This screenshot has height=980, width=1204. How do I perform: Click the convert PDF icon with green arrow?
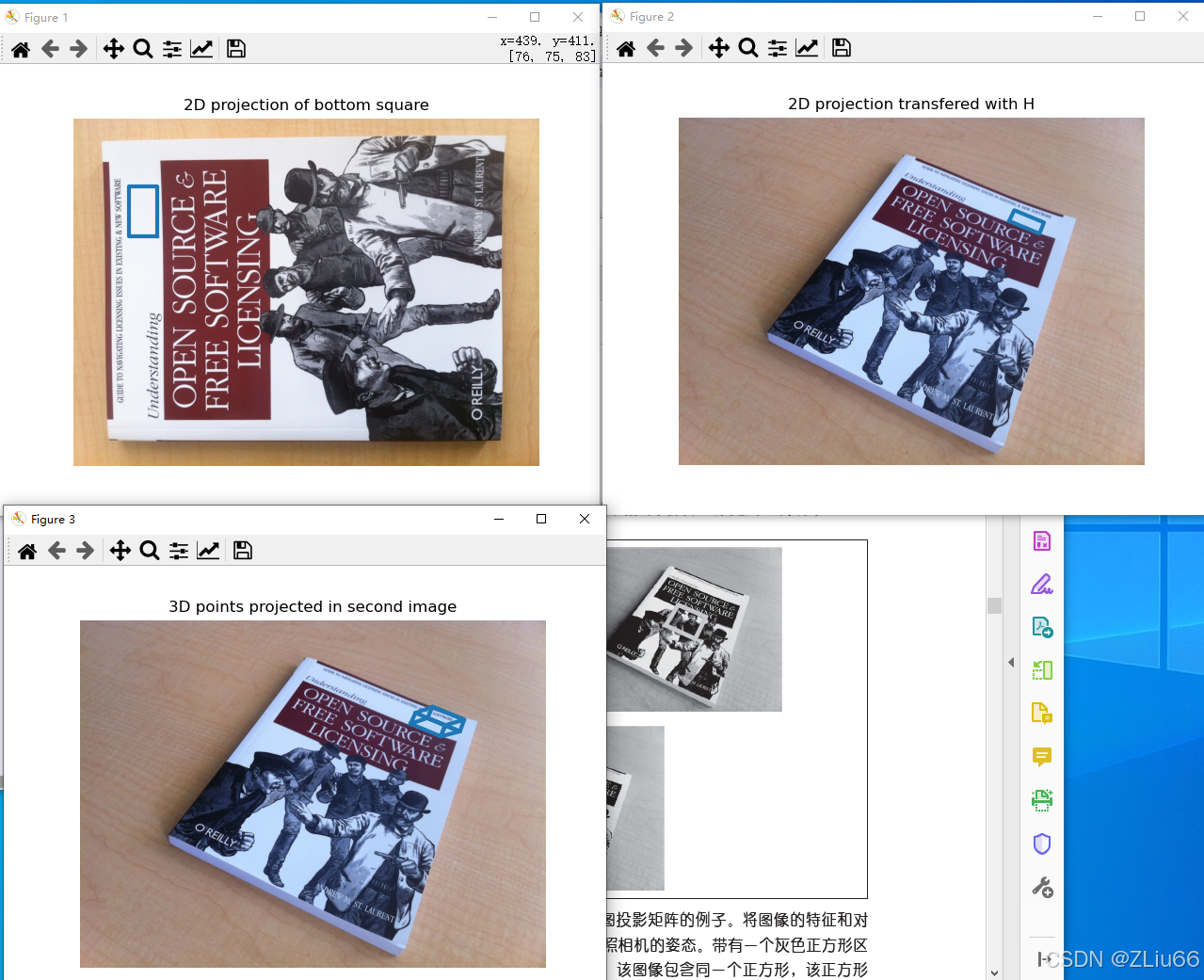click(1042, 628)
